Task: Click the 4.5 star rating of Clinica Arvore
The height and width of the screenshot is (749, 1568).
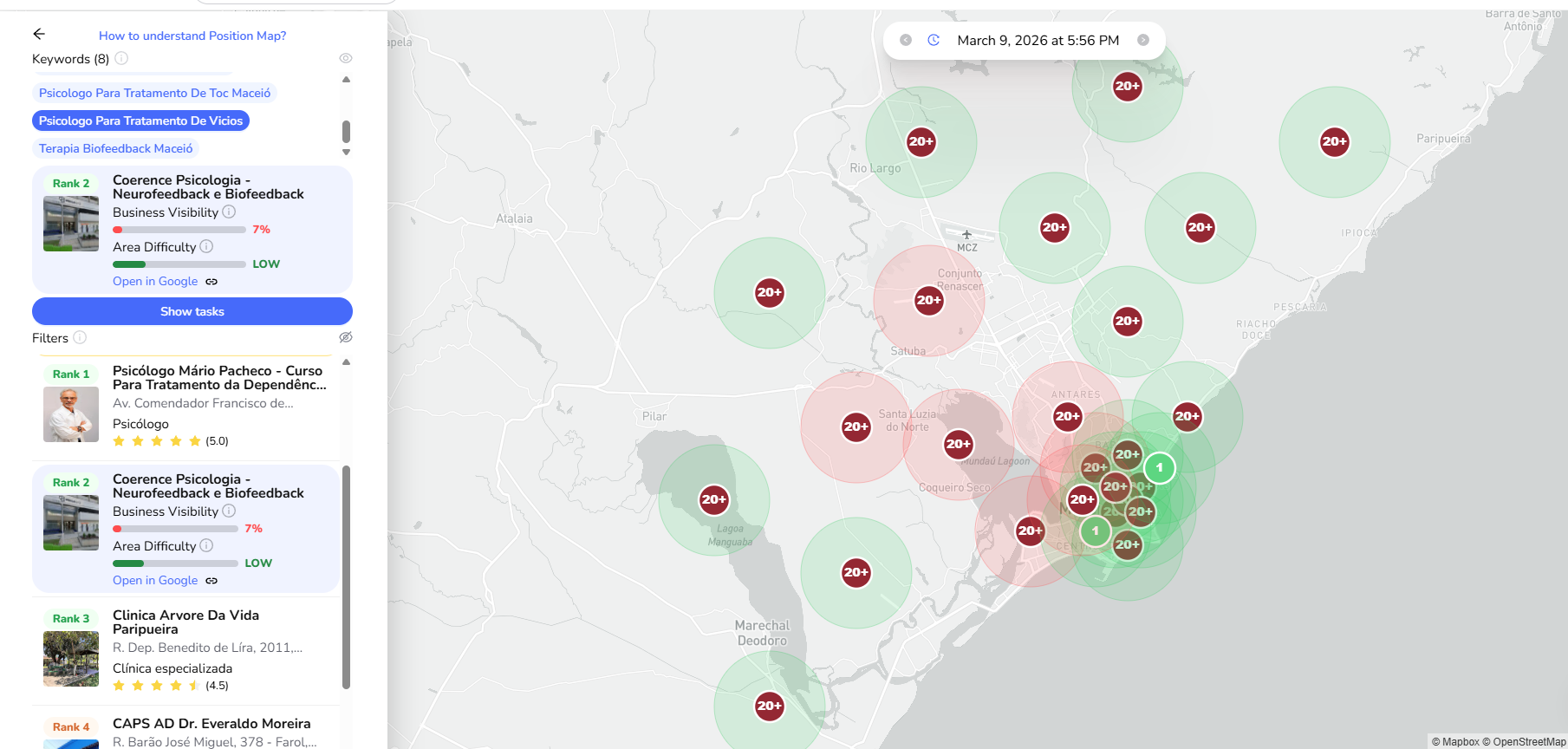Action: click(x=171, y=686)
